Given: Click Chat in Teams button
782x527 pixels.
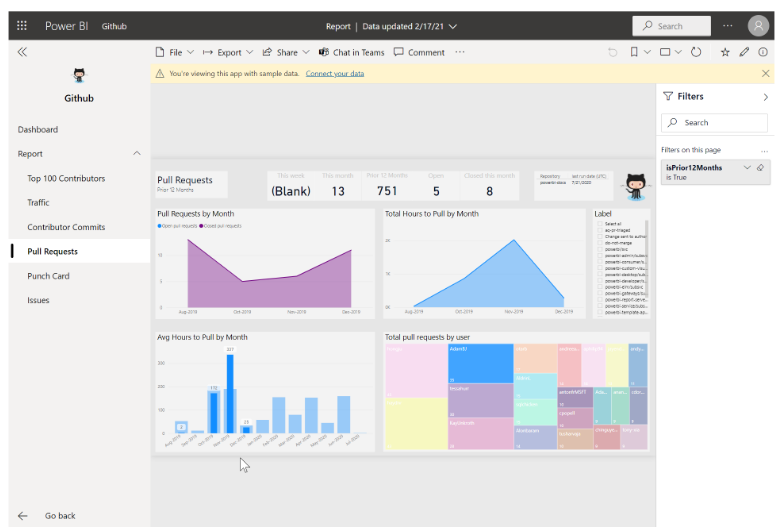Looking at the screenshot, I should click(352, 52).
